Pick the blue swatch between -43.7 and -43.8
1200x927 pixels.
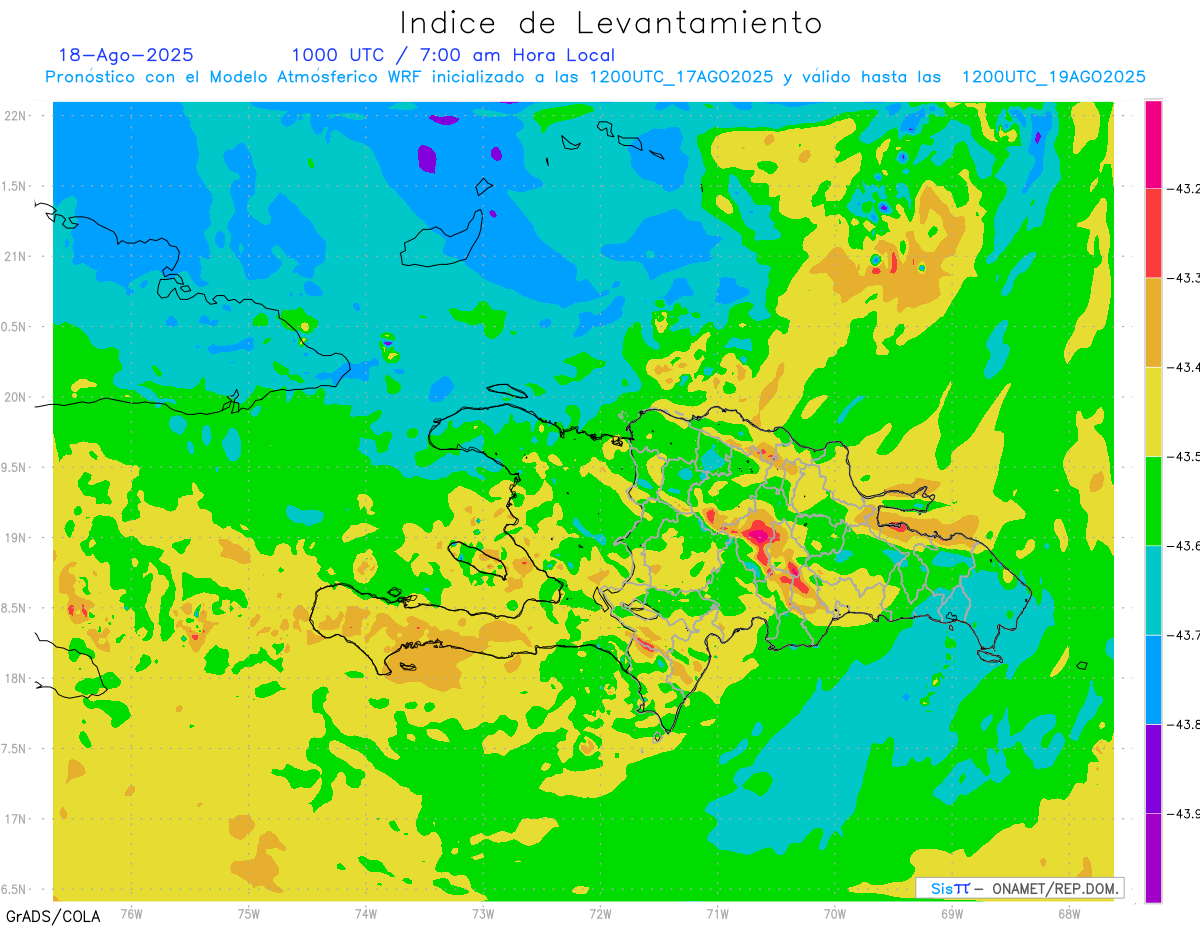click(x=1153, y=679)
